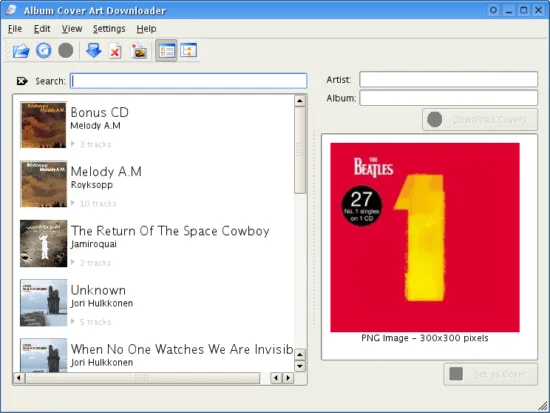Open the File menu

point(15,29)
